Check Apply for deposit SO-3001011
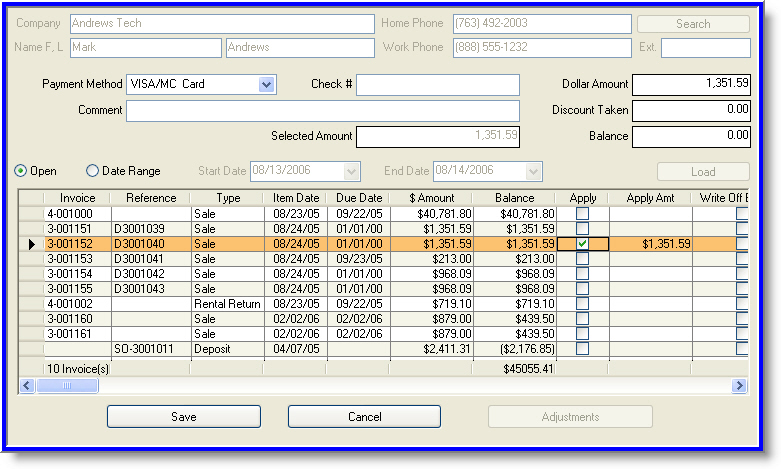The image size is (781, 469). (x=582, y=348)
